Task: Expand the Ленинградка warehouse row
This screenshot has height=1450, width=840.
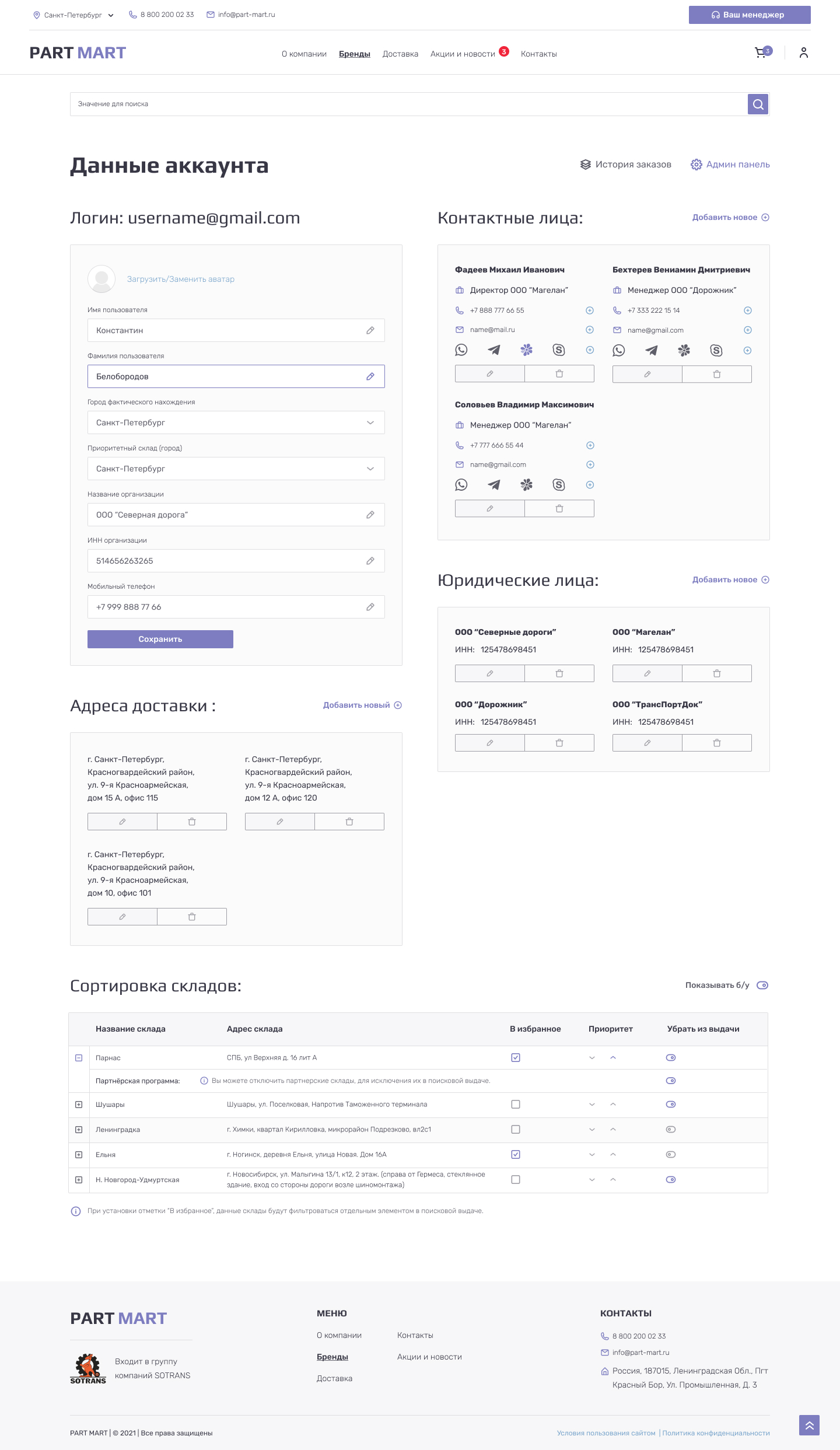Action: point(79,1130)
